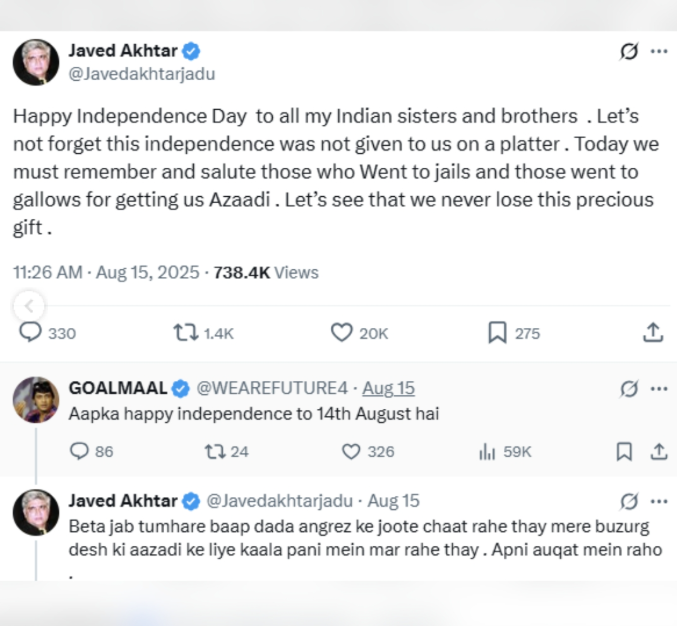The image size is (677, 626).
Task: Click the left arrow back button
Action: point(30,306)
